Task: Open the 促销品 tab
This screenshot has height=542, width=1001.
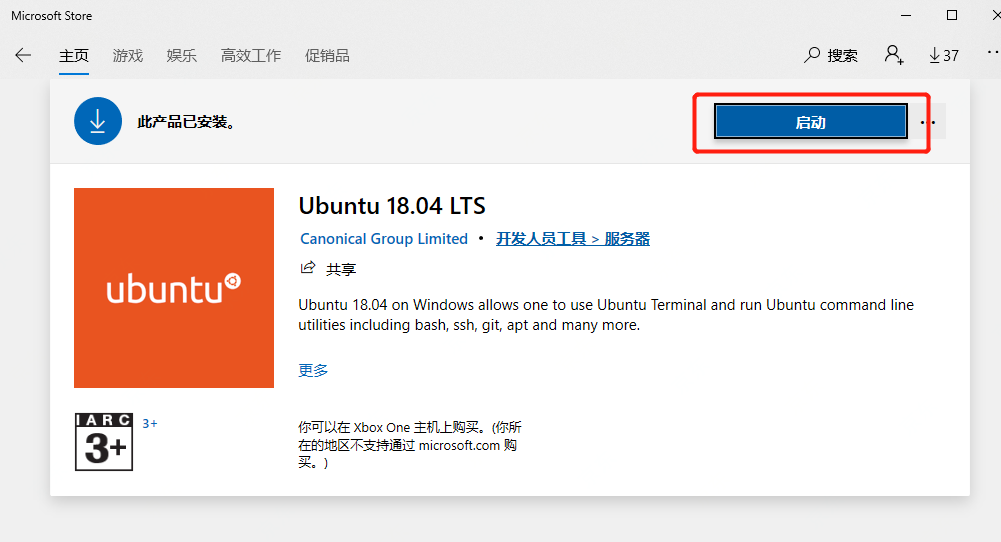Action: coord(327,56)
